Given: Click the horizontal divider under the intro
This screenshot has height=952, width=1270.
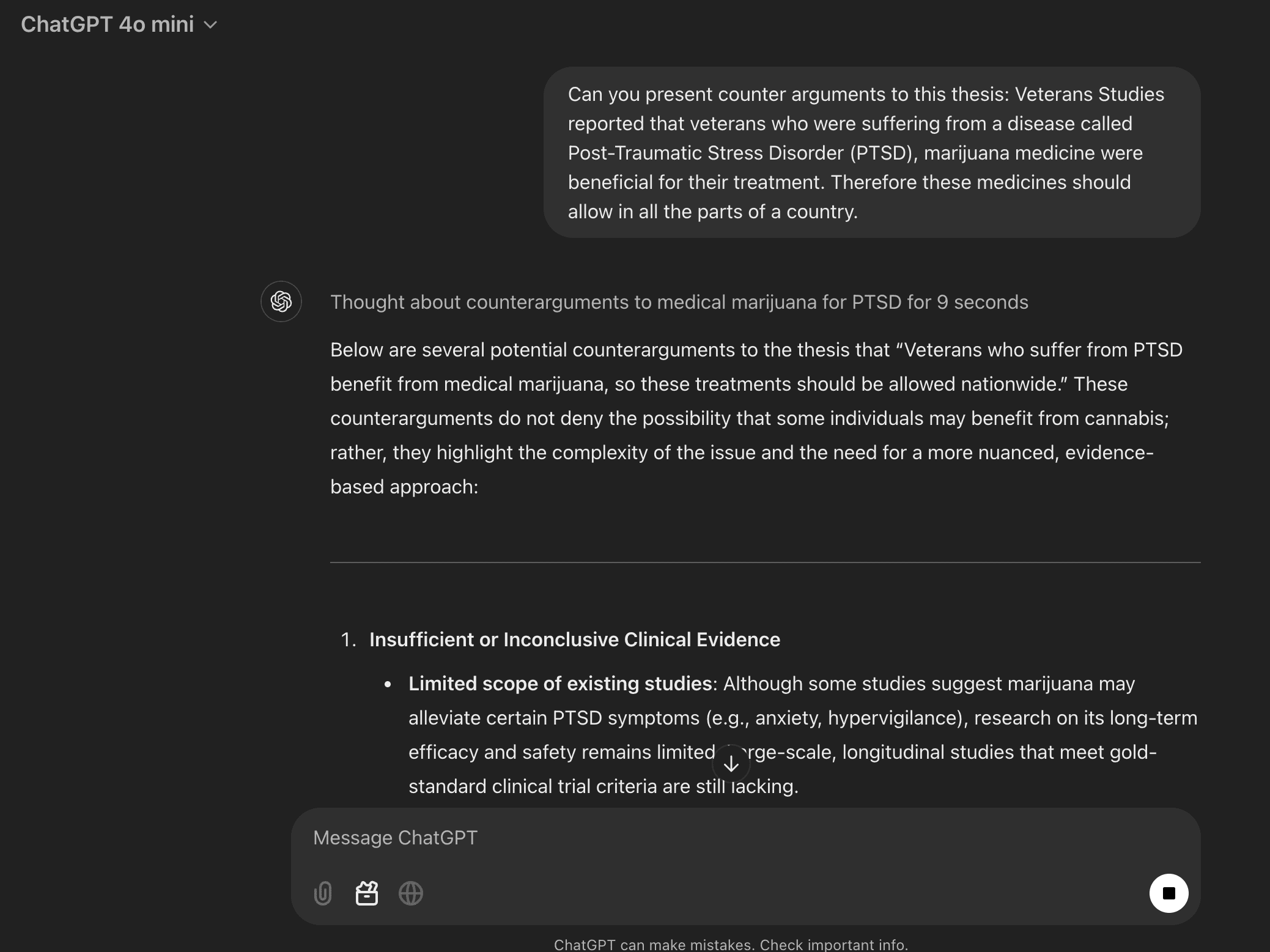Looking at the screenshot, I should point(765,562).
